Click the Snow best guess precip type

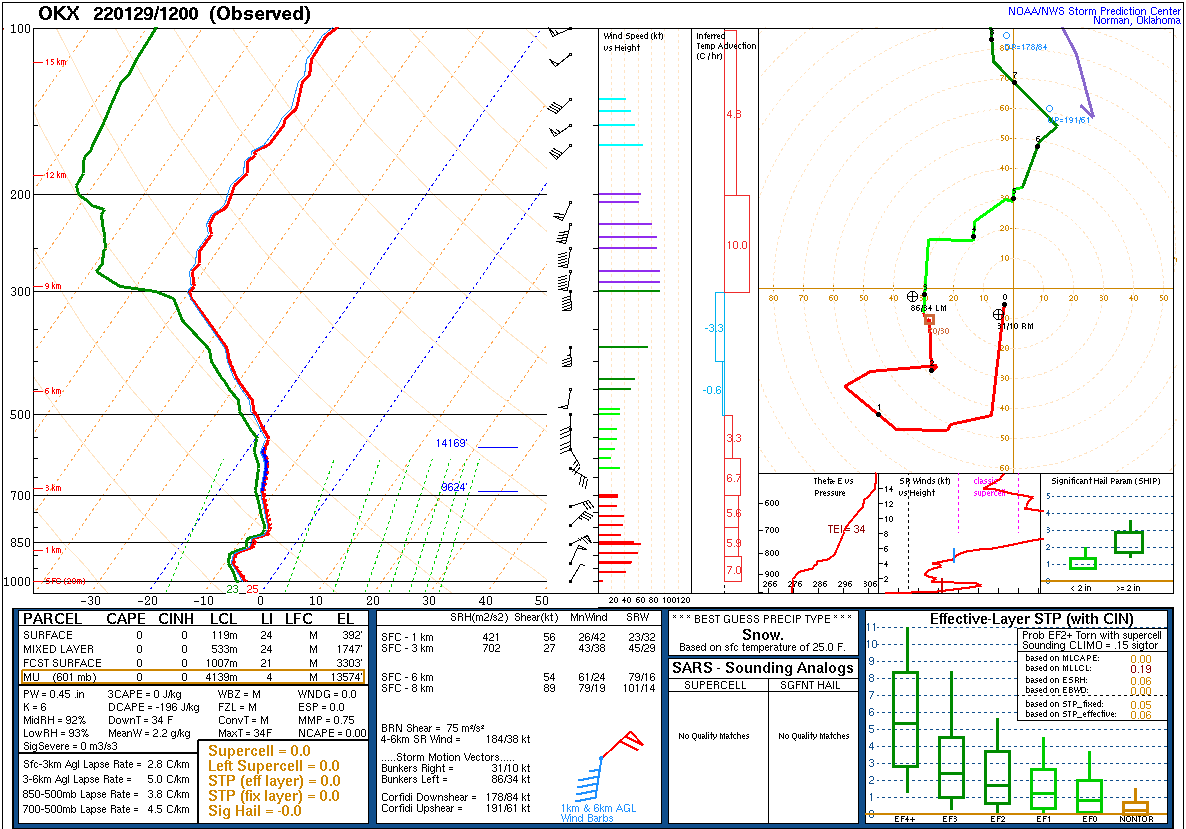click(x=763, y=635)
